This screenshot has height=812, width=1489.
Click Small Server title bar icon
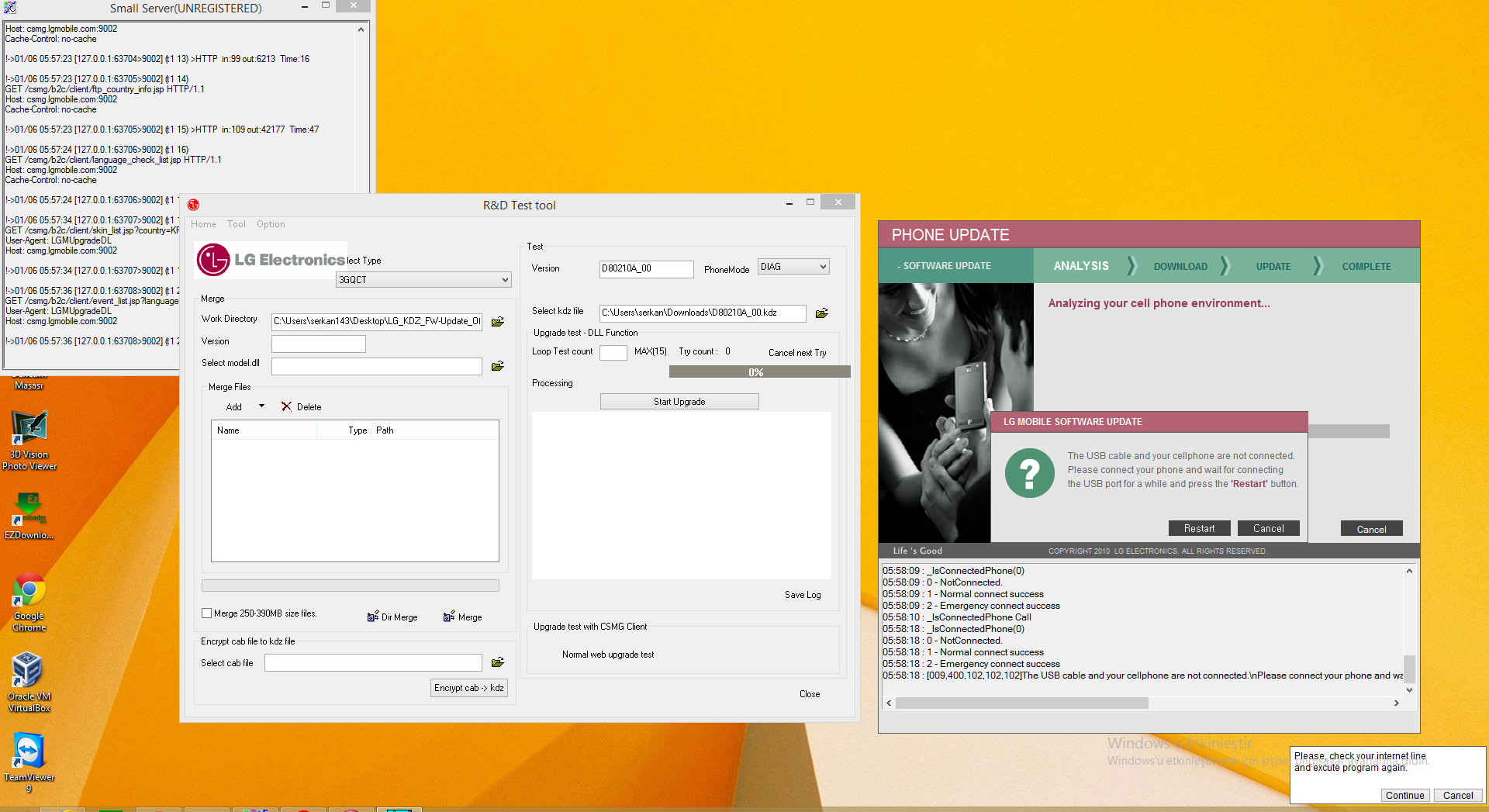click(x=9, y=8)
